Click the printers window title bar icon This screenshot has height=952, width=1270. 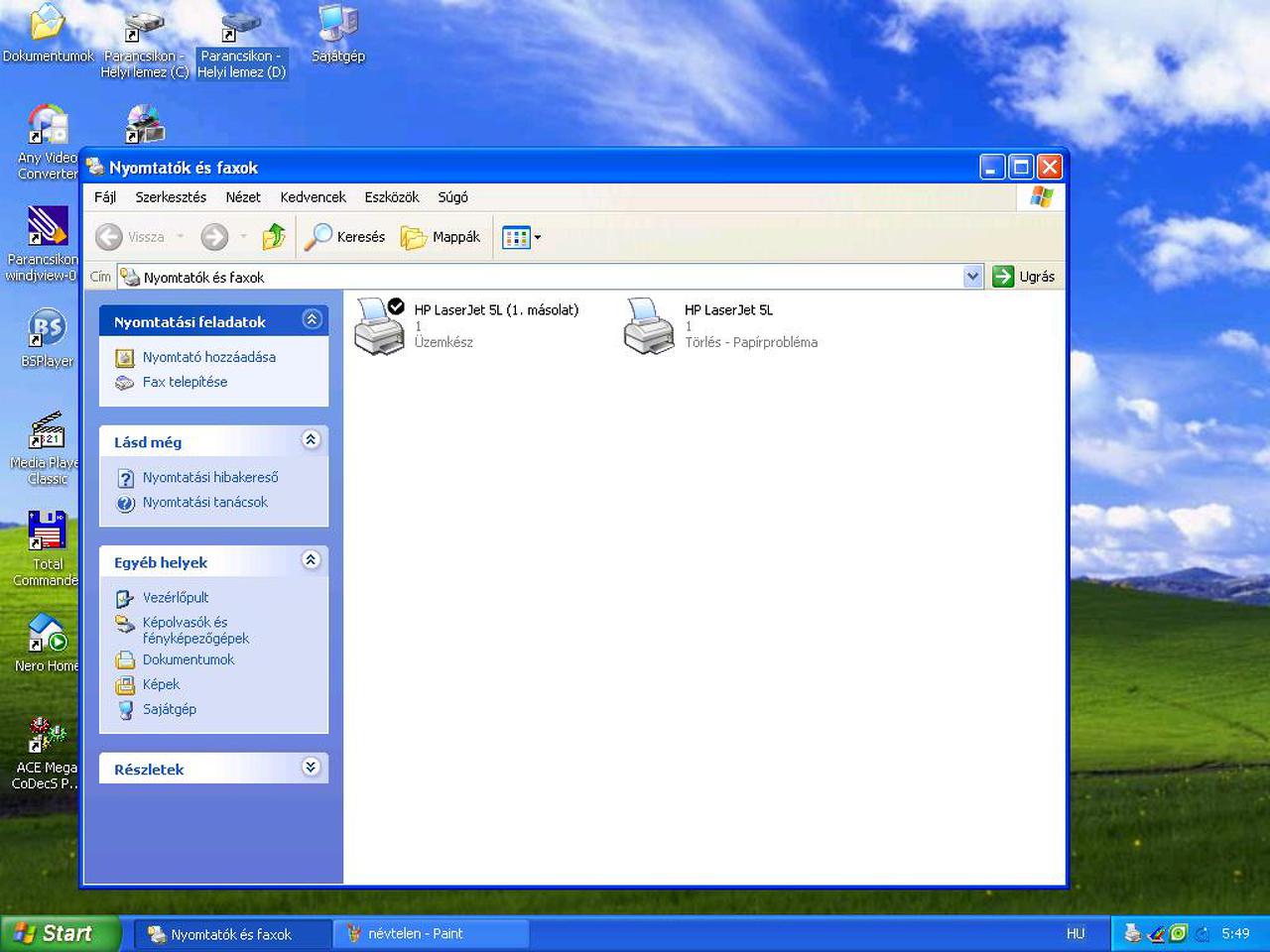point(95,167)
